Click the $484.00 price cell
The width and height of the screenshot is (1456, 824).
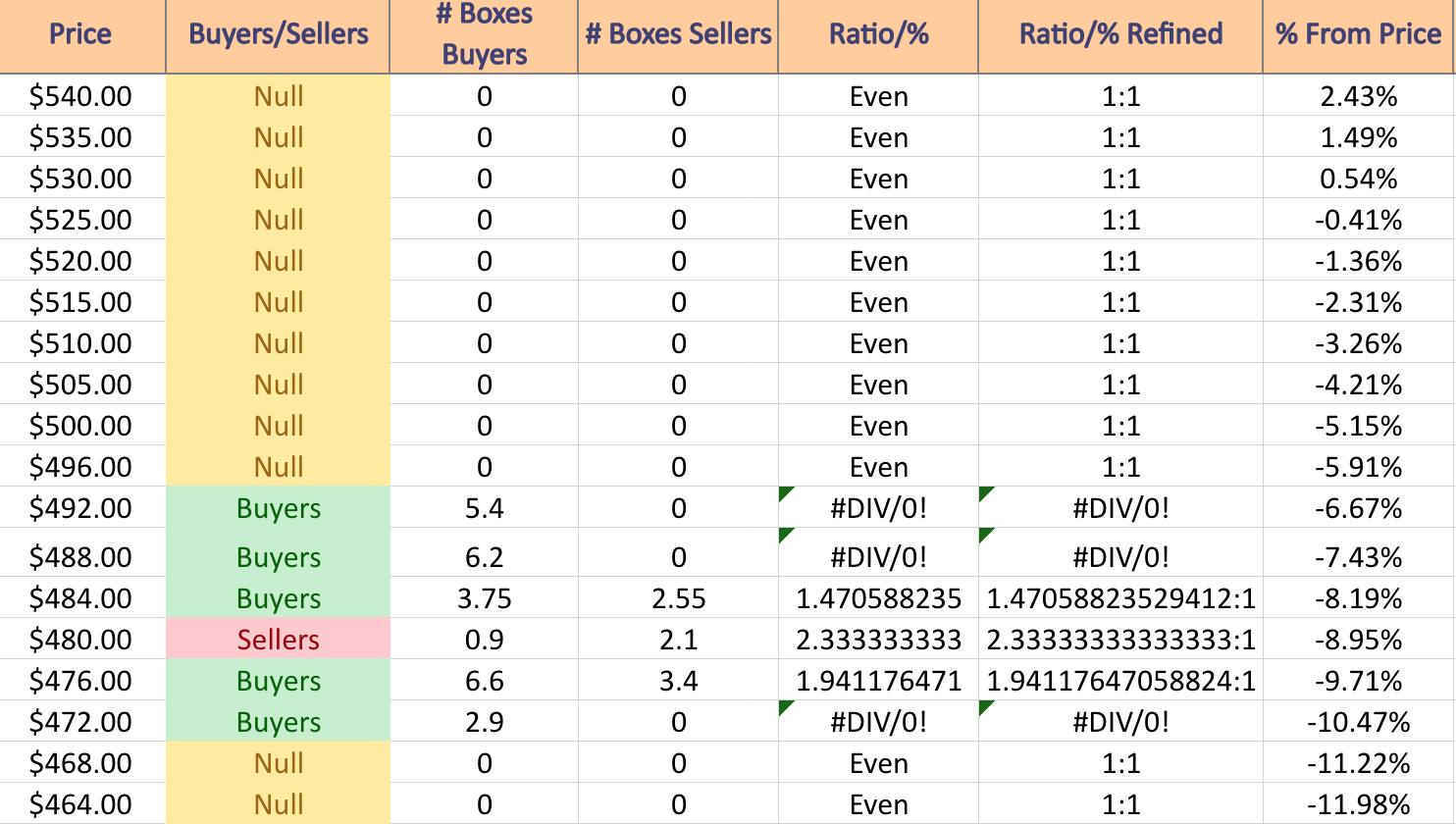(x=82, y=597)
